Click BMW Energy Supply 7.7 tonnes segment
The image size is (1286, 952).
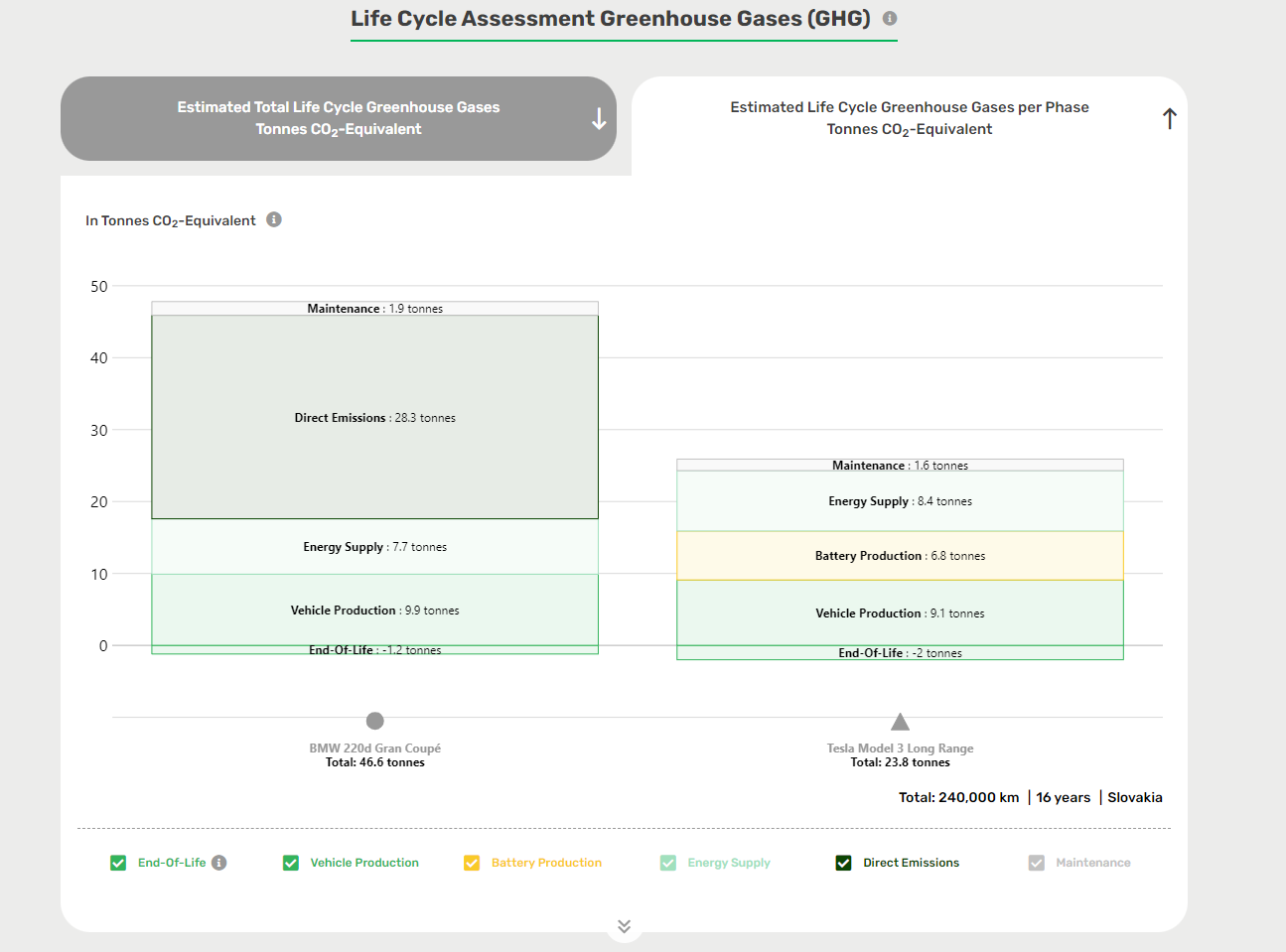coord(374,546)
